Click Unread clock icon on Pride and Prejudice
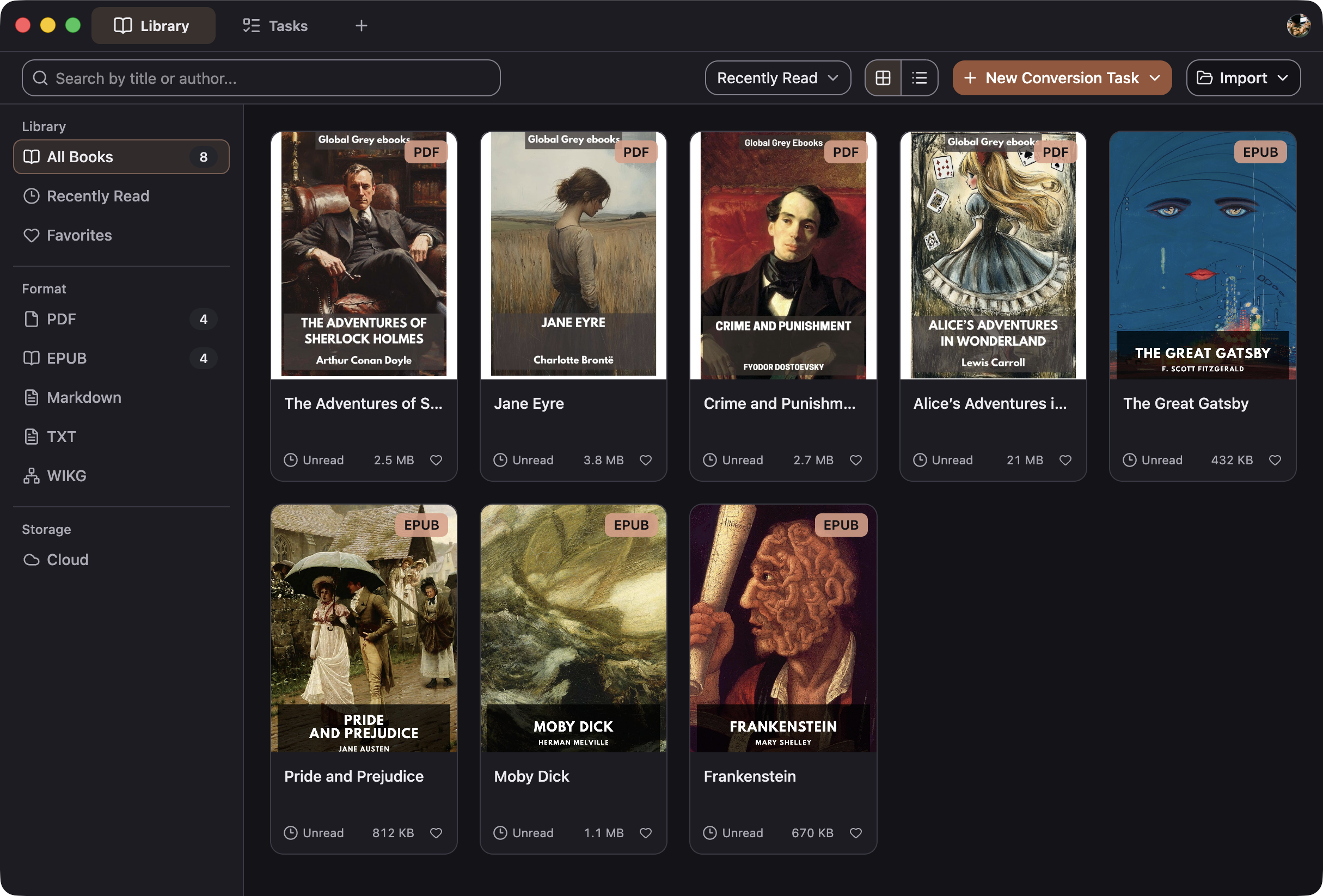 pos(290,833)
